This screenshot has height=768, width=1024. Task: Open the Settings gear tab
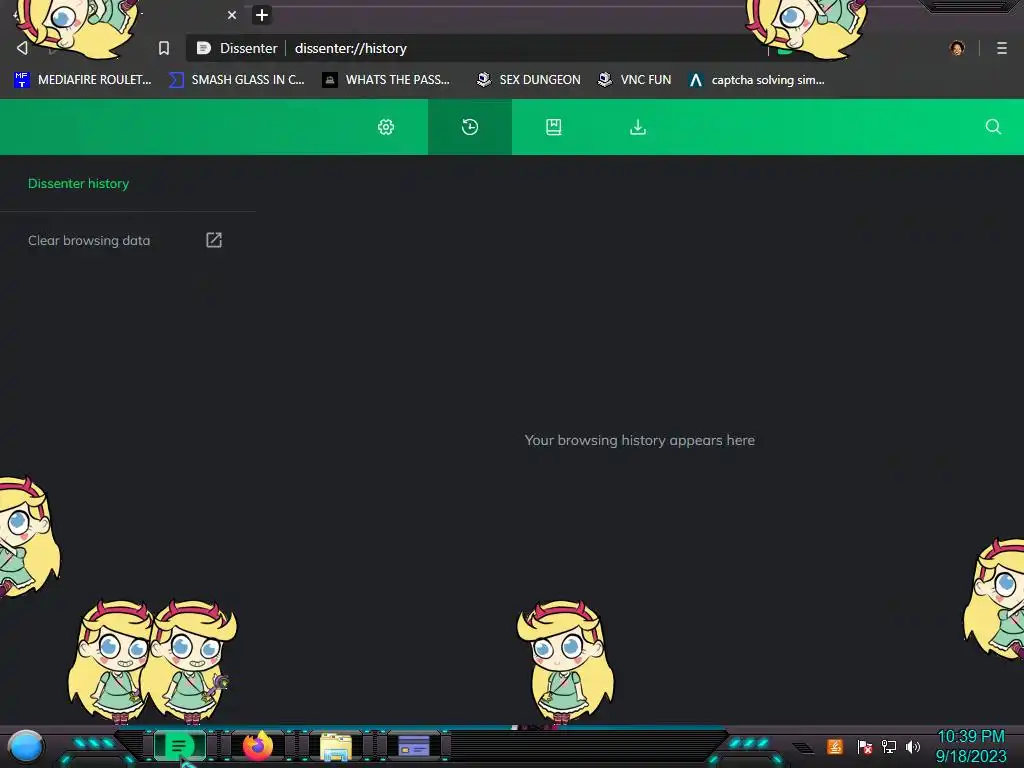(386, 127)
